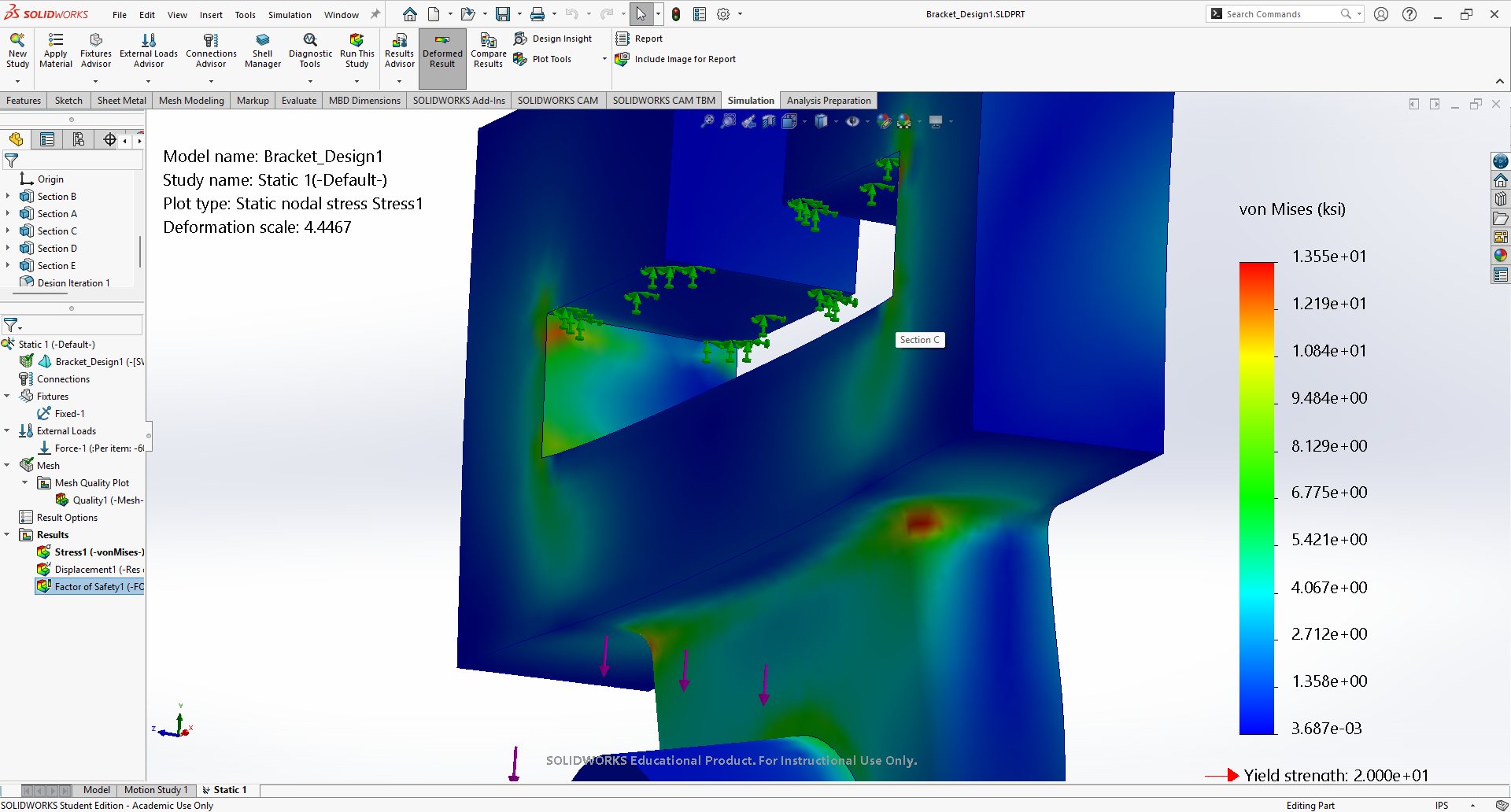The image size is (1511, 812).
Task: Collapse the External Loads folder
Action: point(8,431)
